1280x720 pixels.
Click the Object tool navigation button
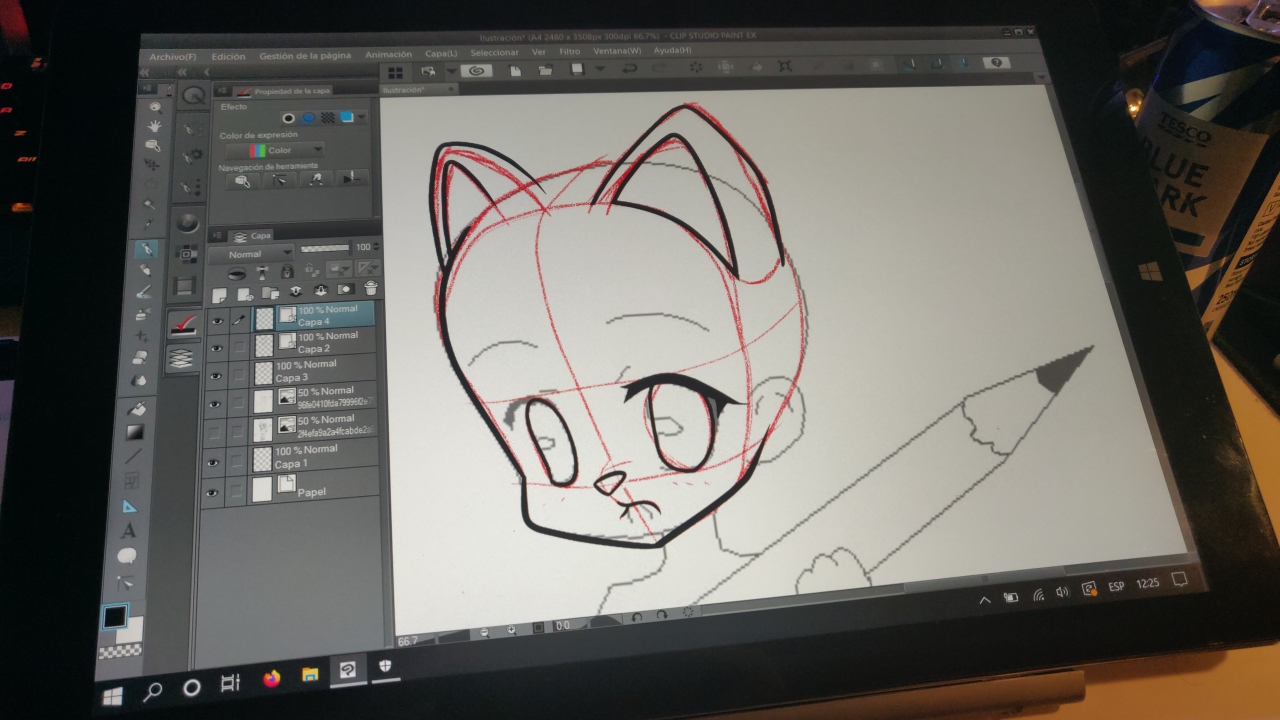pos(241,181)
